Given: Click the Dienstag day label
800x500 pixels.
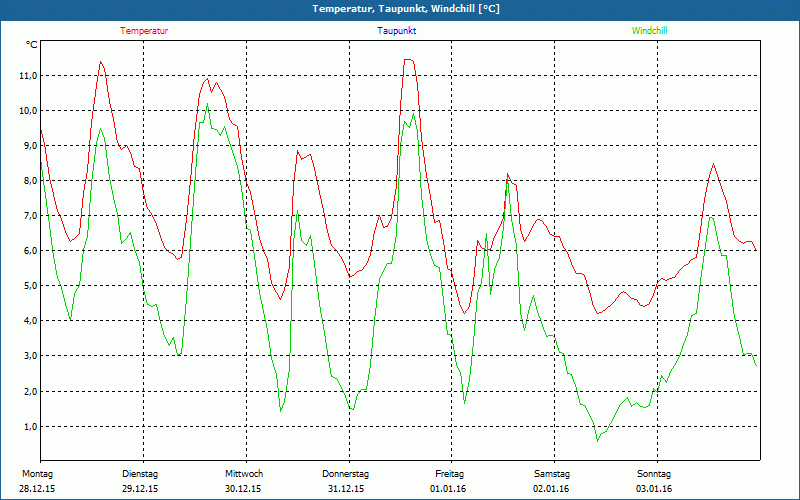Looking at the screenshot, I should (140, 474).
